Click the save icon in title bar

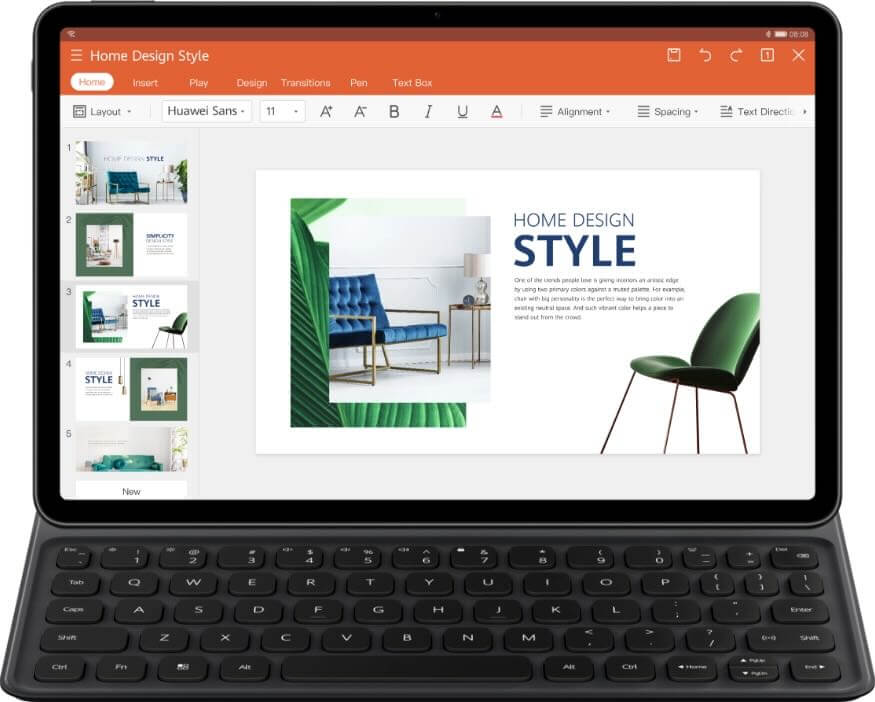coord(674,56)
